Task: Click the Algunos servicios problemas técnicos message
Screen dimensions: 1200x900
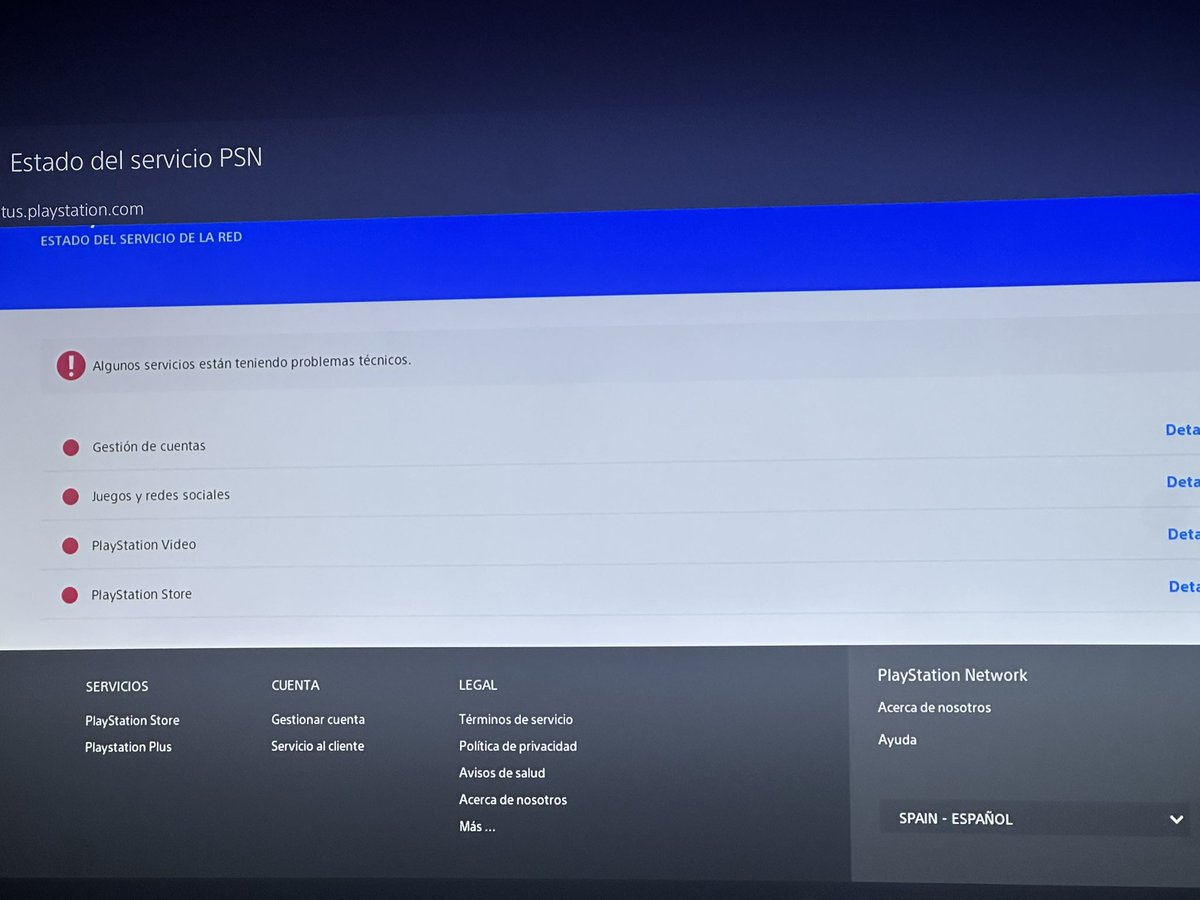Action: click(x=251, y=363)
